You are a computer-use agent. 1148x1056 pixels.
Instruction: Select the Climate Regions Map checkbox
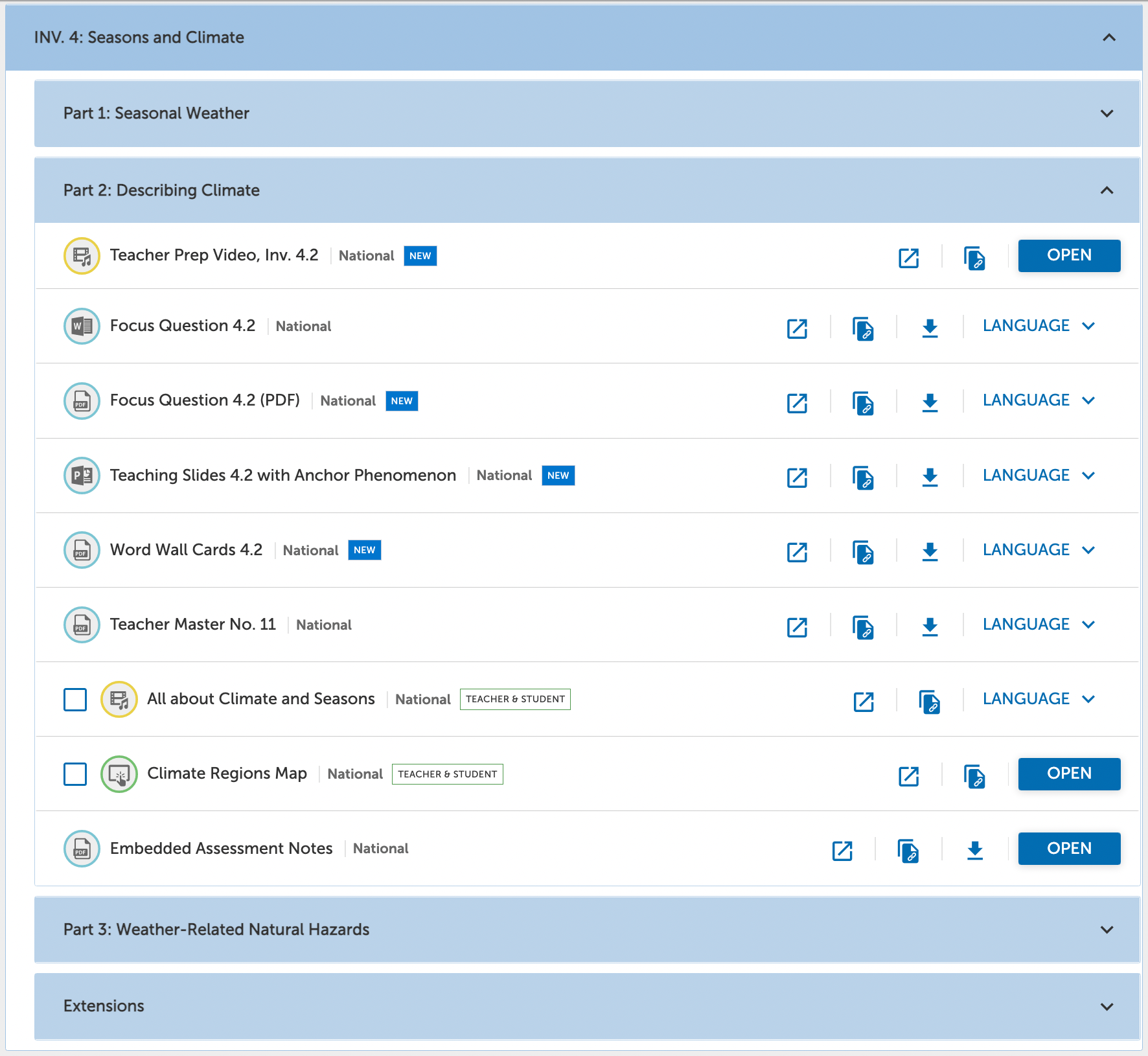(75, 774)
